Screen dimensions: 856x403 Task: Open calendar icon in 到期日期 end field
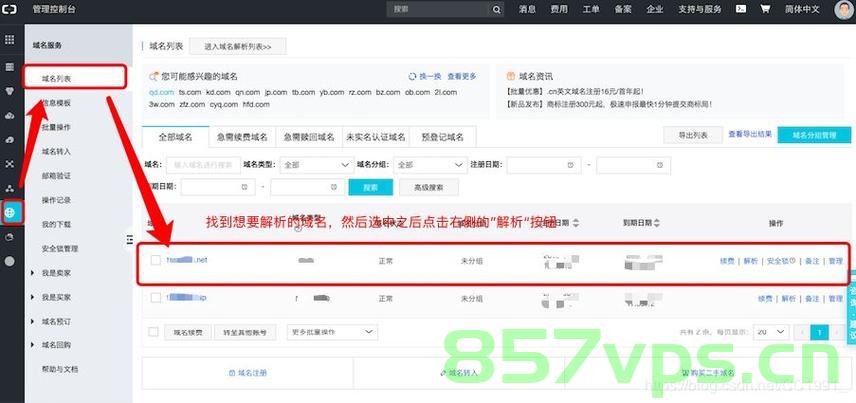334,187
